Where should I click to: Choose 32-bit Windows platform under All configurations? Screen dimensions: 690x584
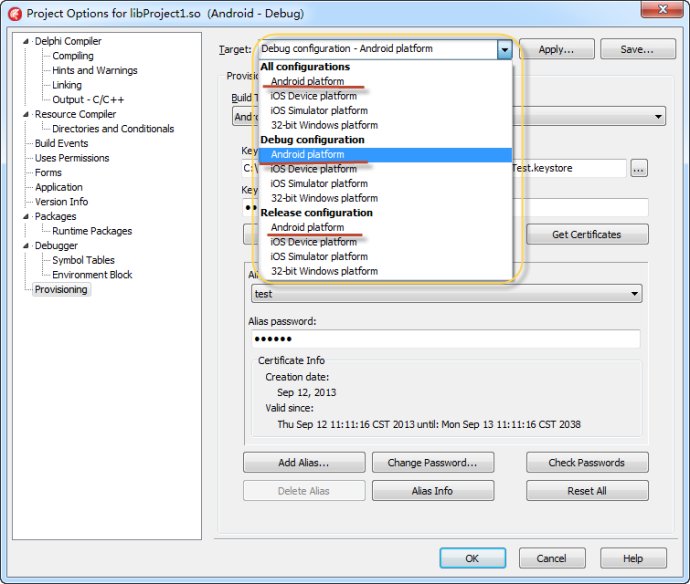[324, 125]
